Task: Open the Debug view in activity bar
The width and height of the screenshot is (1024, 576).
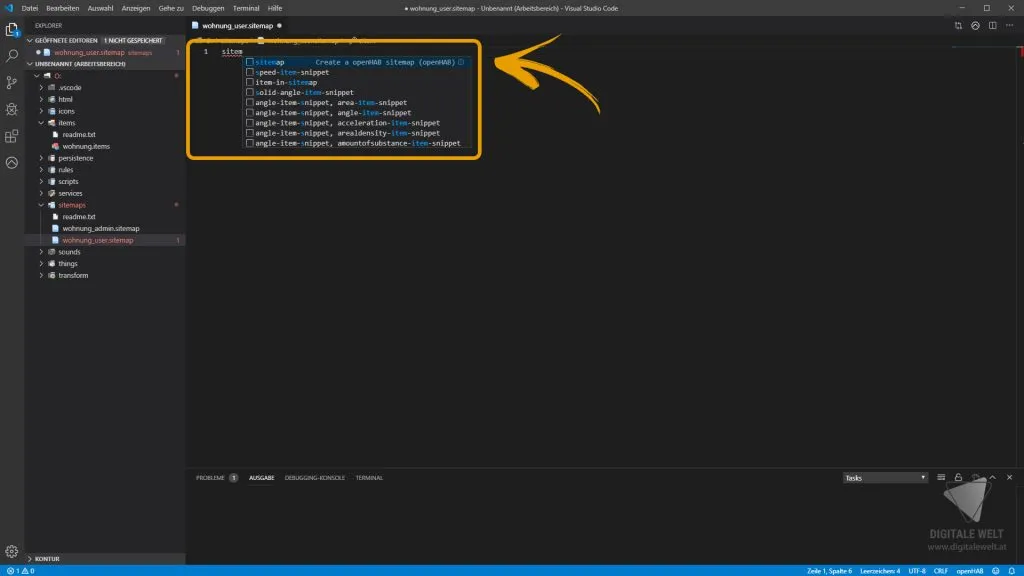Action: [x=12, y=109]
